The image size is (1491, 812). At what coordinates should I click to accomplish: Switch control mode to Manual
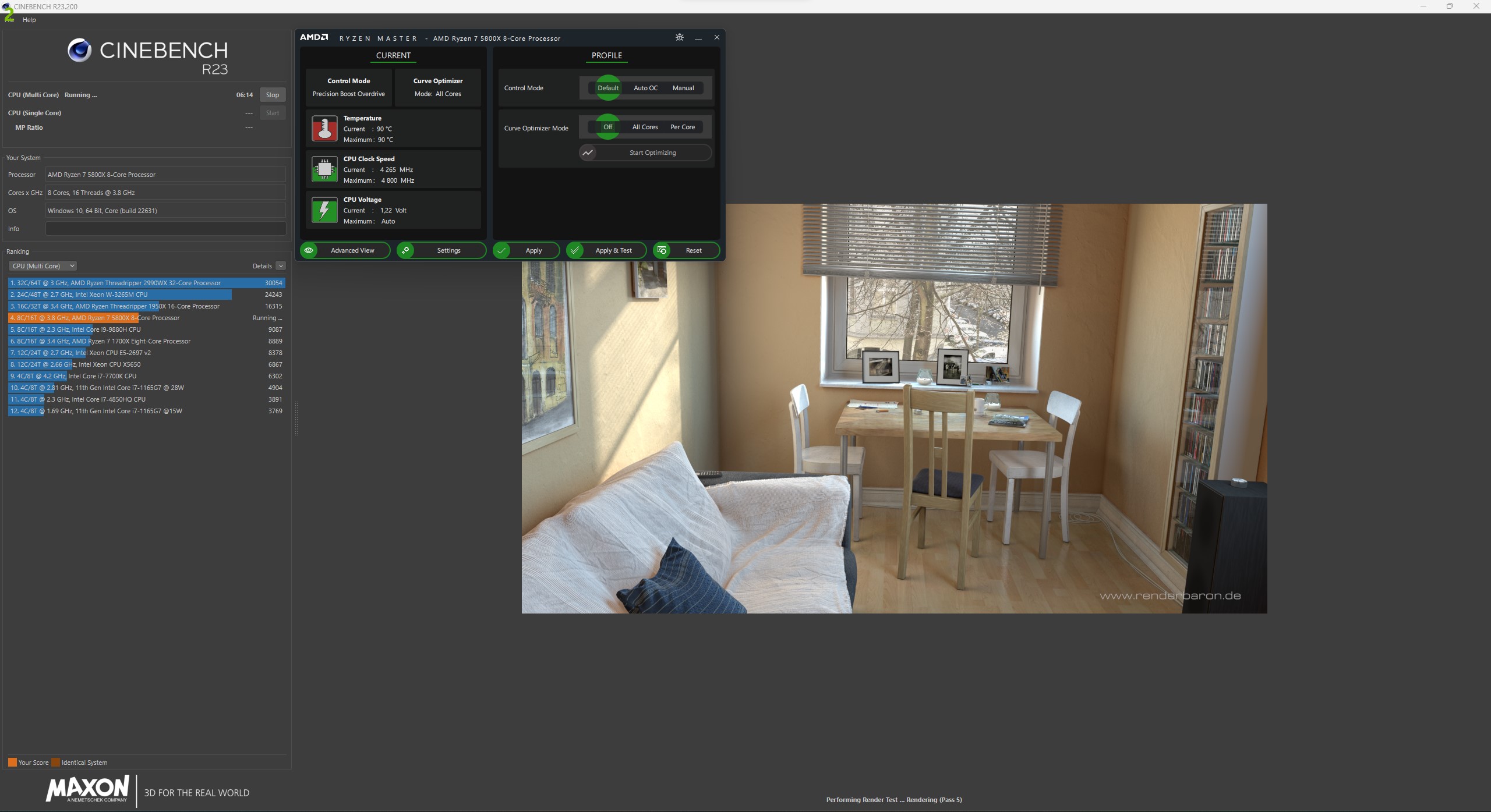pos(683,88)
